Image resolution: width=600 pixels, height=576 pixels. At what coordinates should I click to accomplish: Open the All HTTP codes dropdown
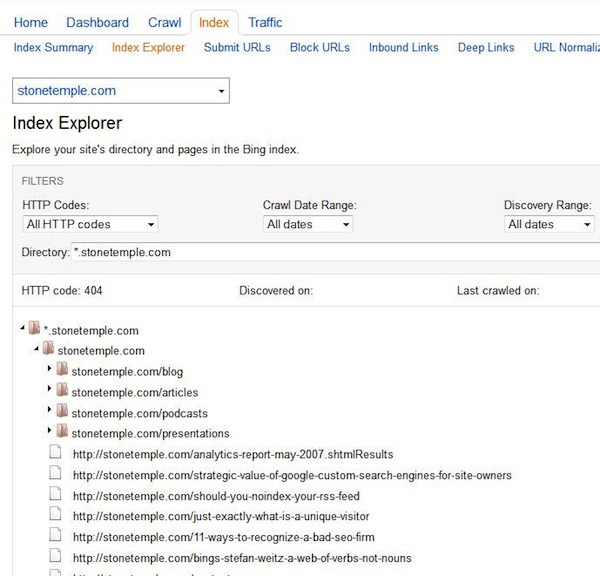click(x=90, y=224)
